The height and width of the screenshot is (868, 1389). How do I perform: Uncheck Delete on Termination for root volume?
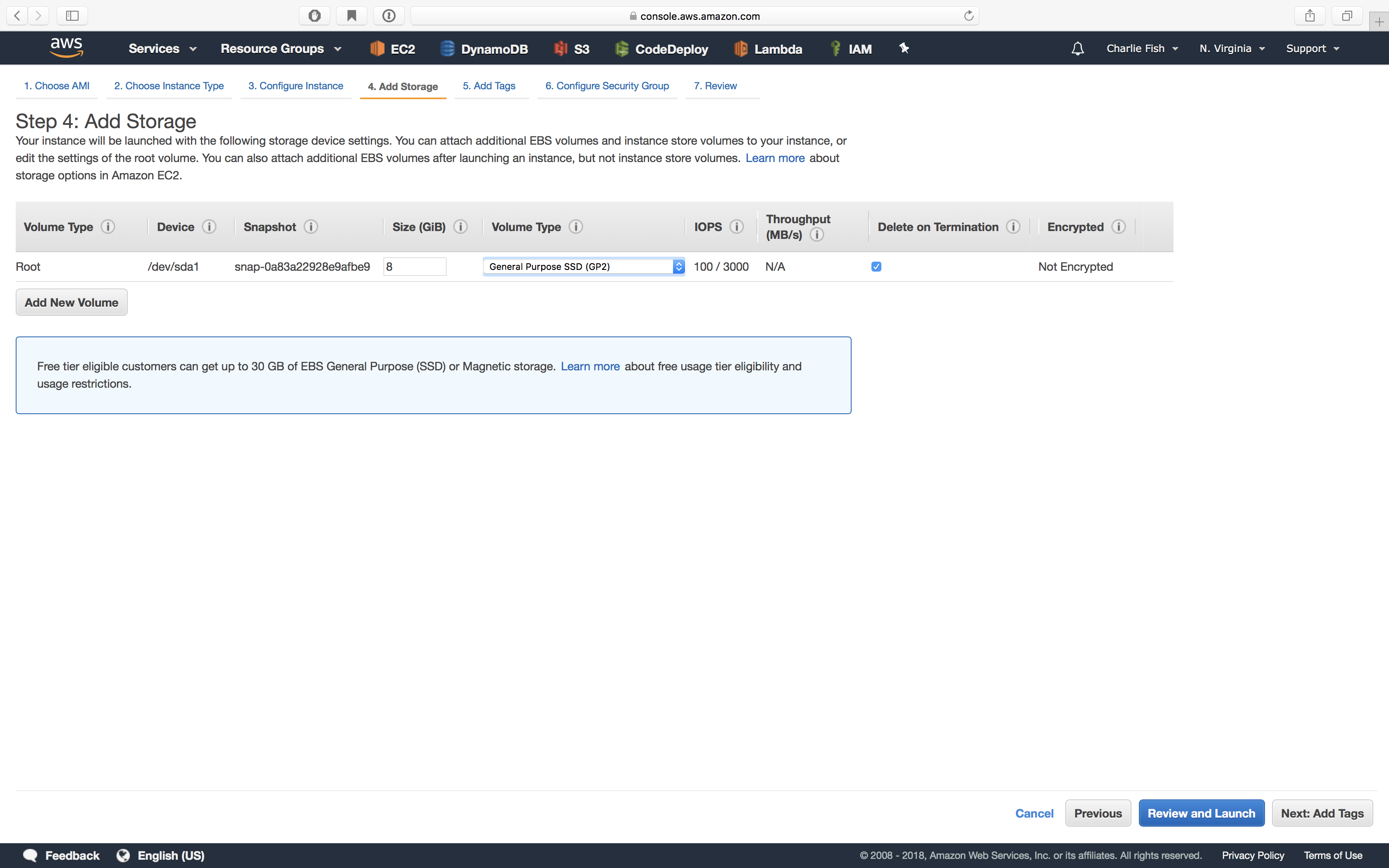876,266
